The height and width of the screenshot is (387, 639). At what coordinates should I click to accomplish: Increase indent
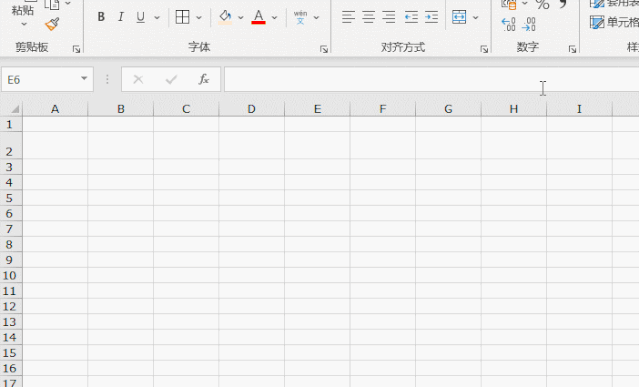431,17
